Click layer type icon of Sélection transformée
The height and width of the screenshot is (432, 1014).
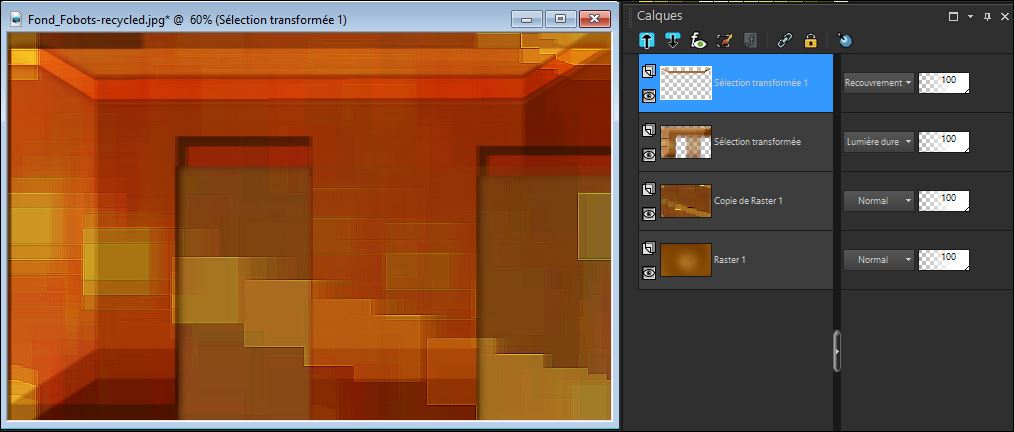649,131
